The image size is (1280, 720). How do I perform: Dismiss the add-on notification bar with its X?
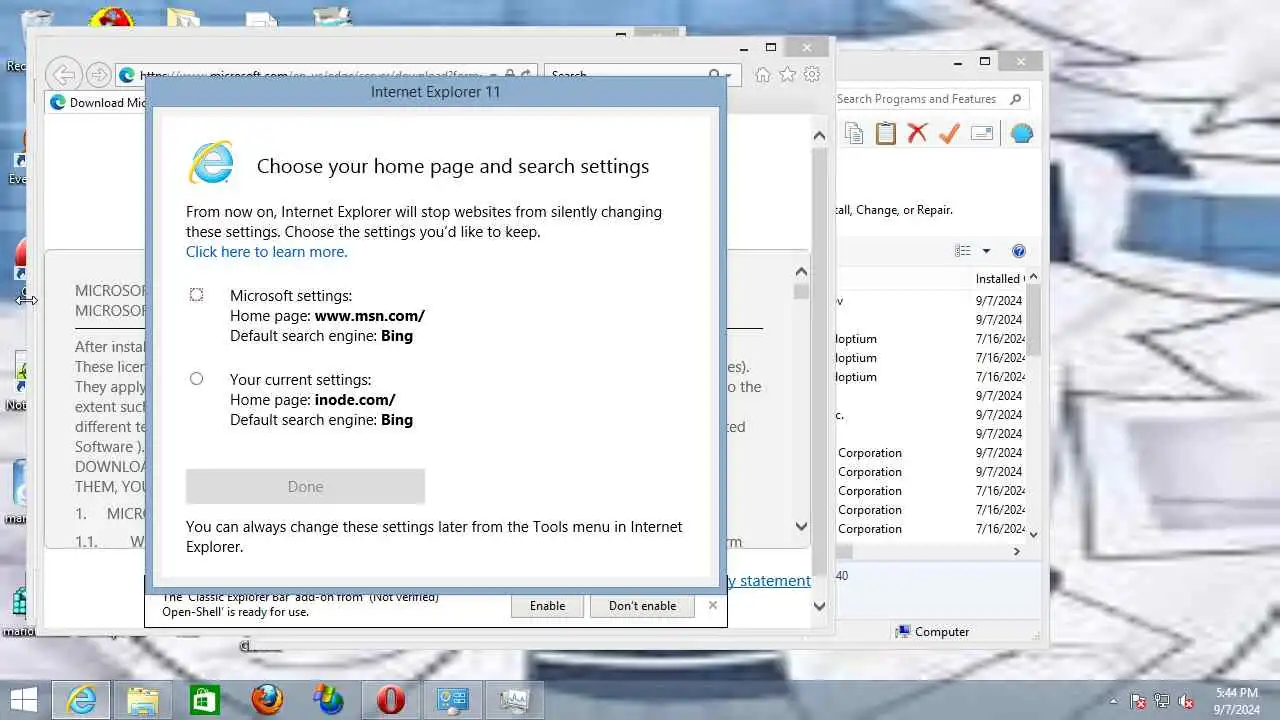pos(713,605)
